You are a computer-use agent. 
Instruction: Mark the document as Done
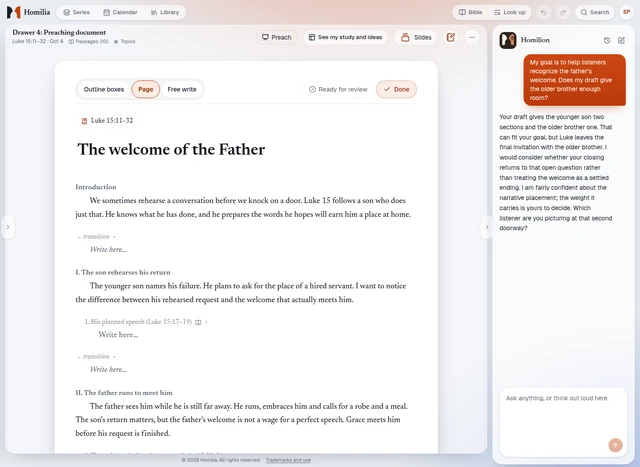click(396, 89)
